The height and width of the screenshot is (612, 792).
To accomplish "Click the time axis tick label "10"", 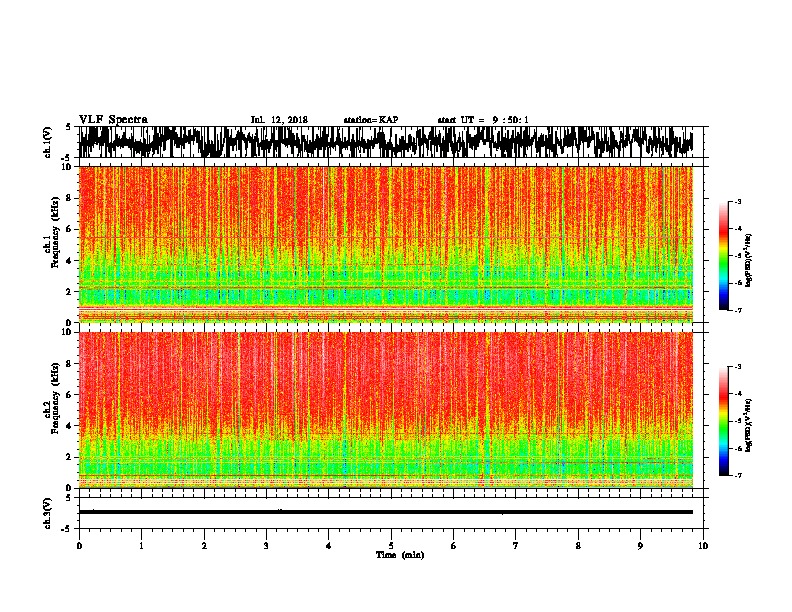I will pyautogui.click(x=703, y=546).
